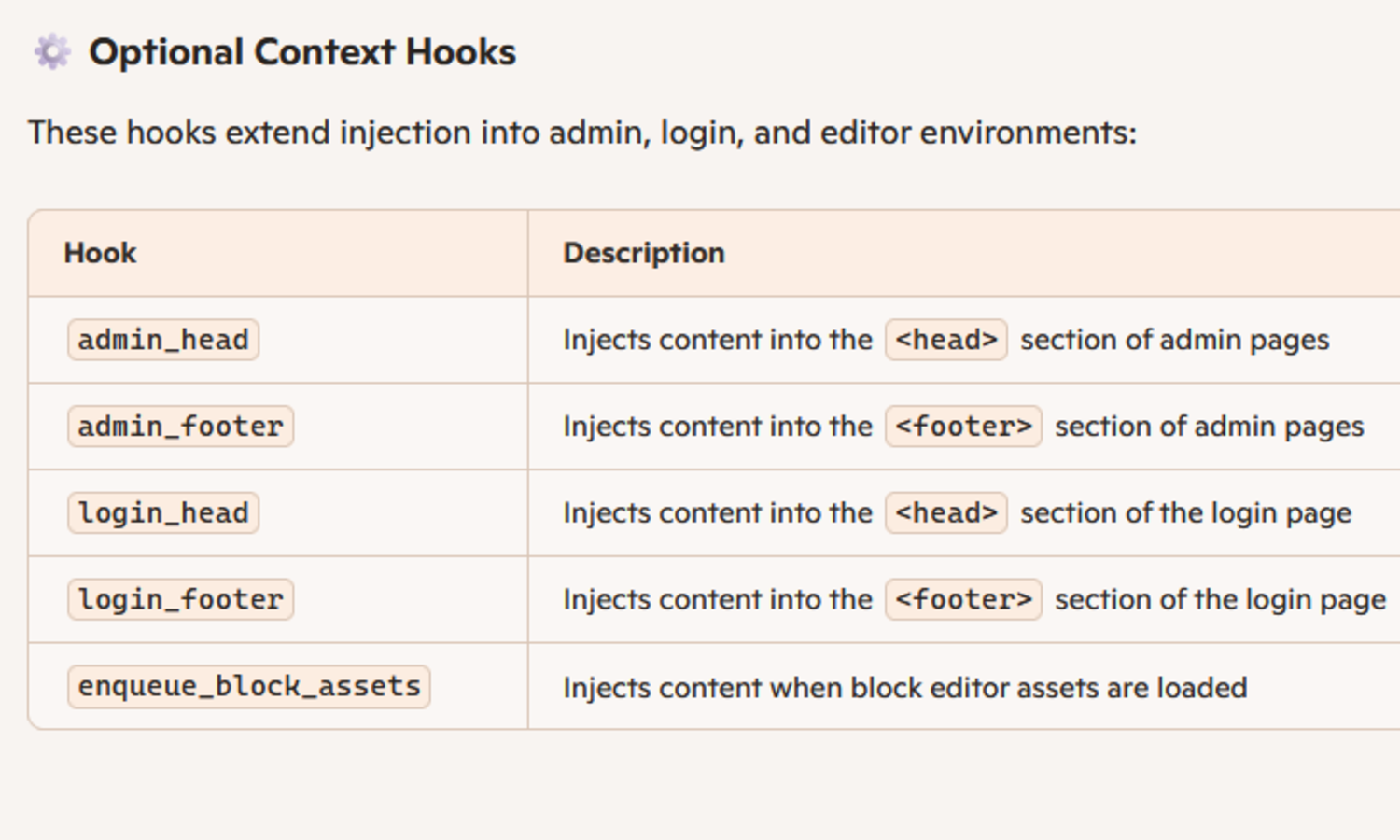Select the enqueue_block_assets code label
The width and height of the screenshot is (1400, 840).
[249, 686]
